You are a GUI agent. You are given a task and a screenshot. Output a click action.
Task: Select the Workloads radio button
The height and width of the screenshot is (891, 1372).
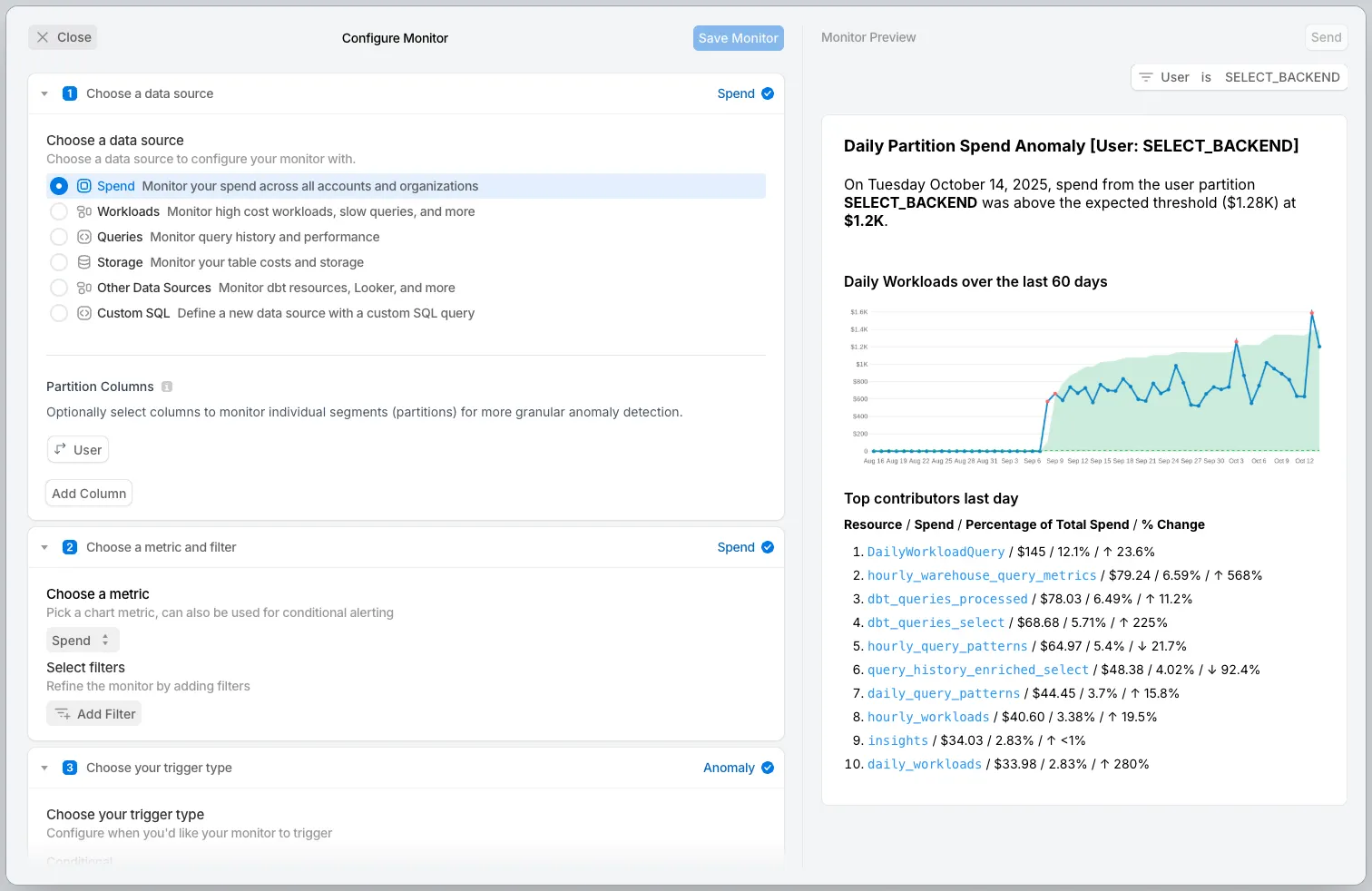(x=59, y=211)
